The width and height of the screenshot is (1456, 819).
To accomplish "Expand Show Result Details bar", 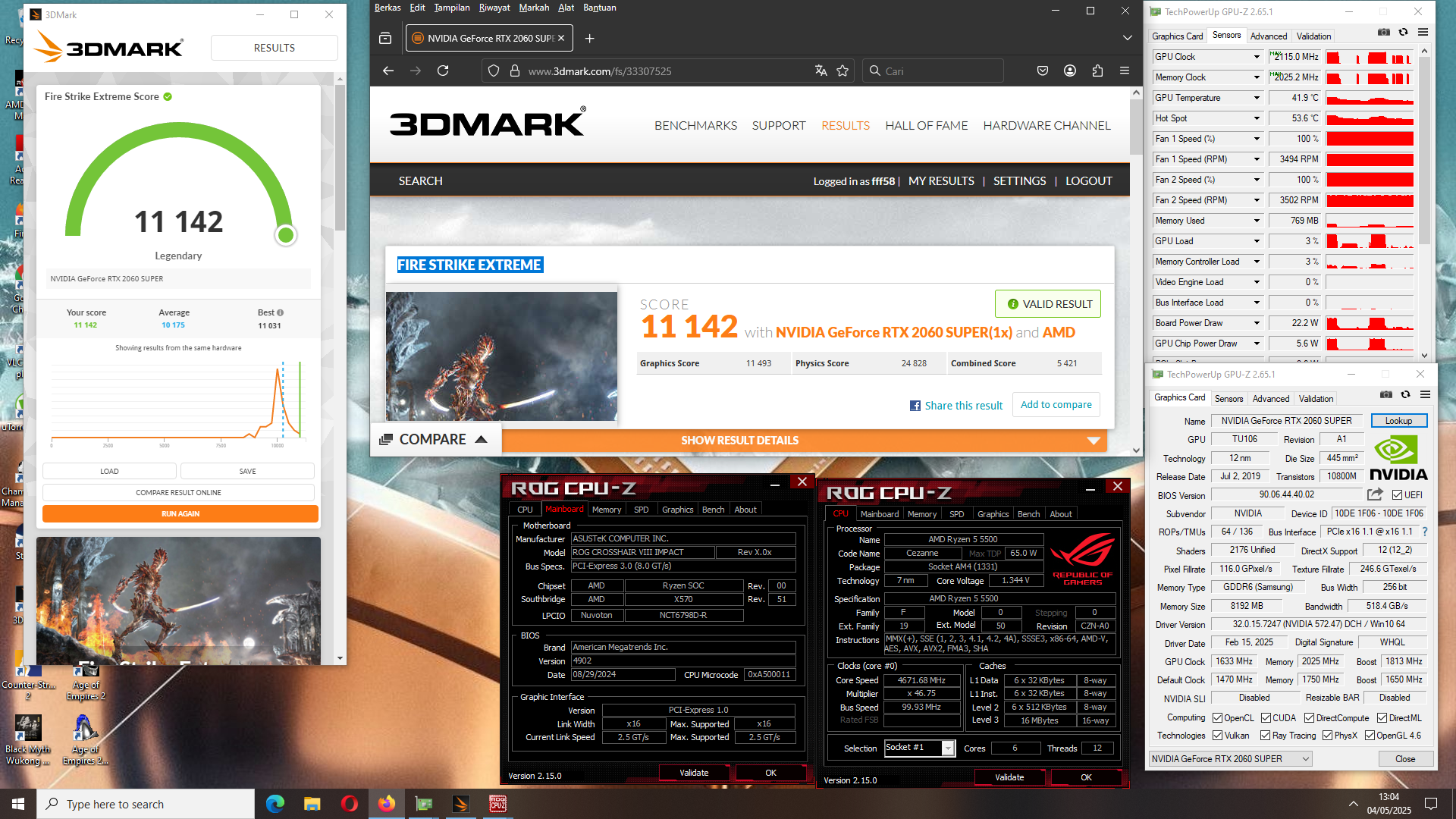I will (804, 441).
